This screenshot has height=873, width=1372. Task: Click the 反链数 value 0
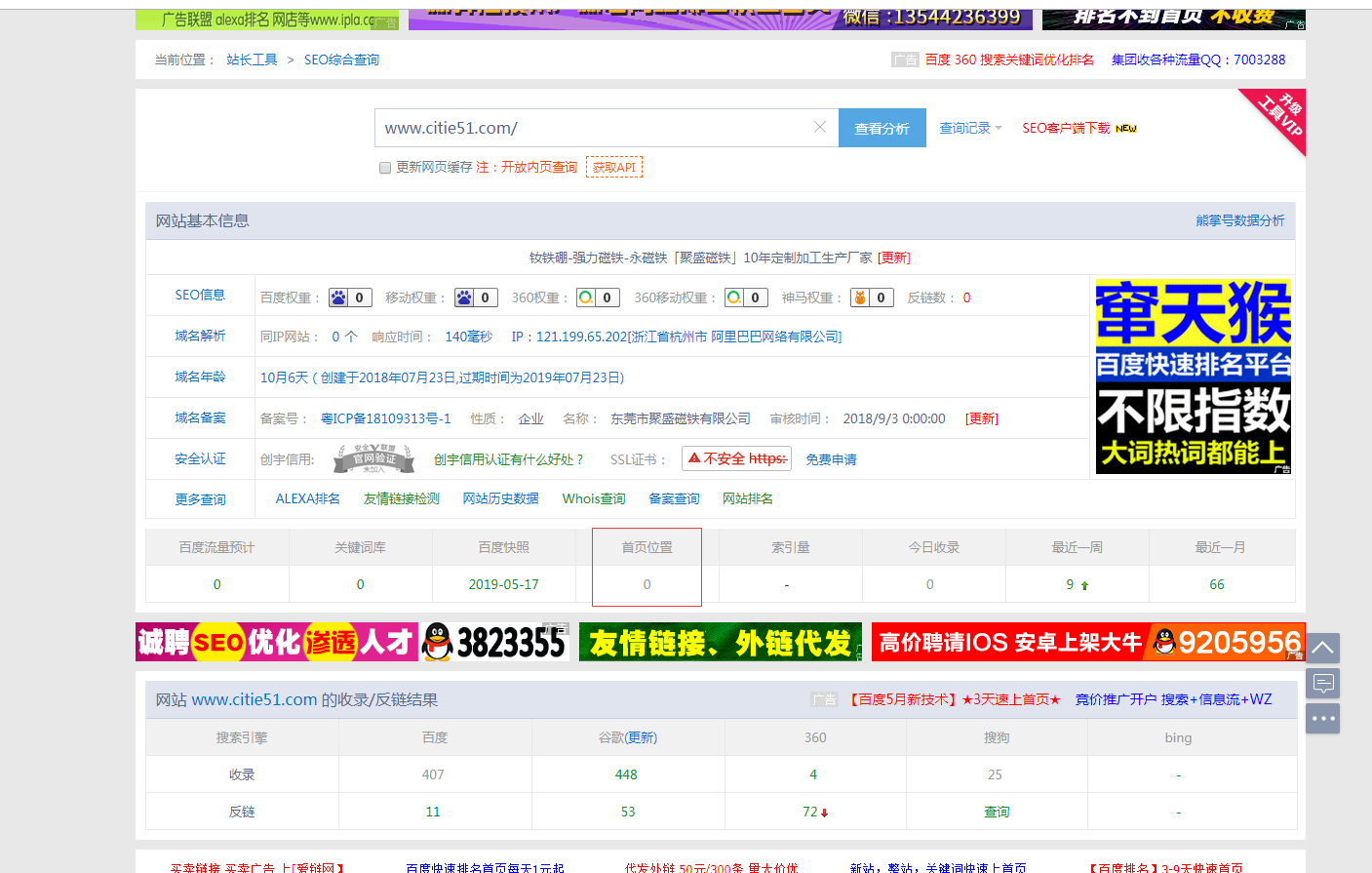click(x=966, y=298)
